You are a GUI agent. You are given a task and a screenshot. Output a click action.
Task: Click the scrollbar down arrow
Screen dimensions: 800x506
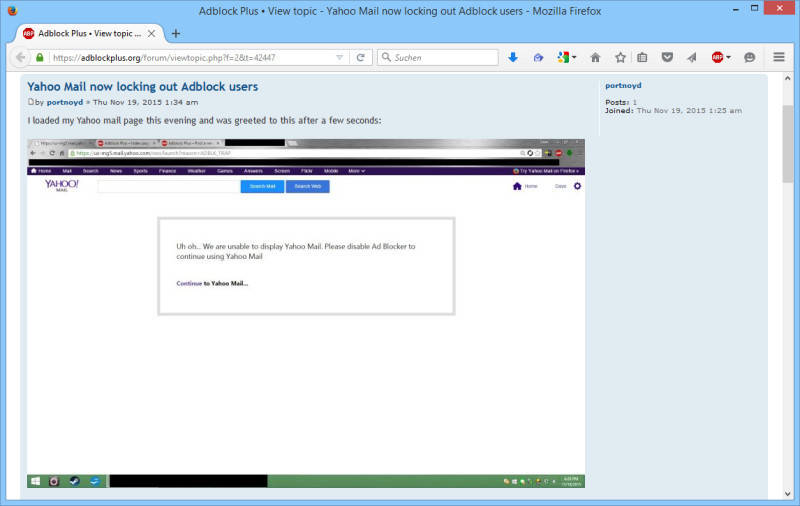(x=788, y=494)
